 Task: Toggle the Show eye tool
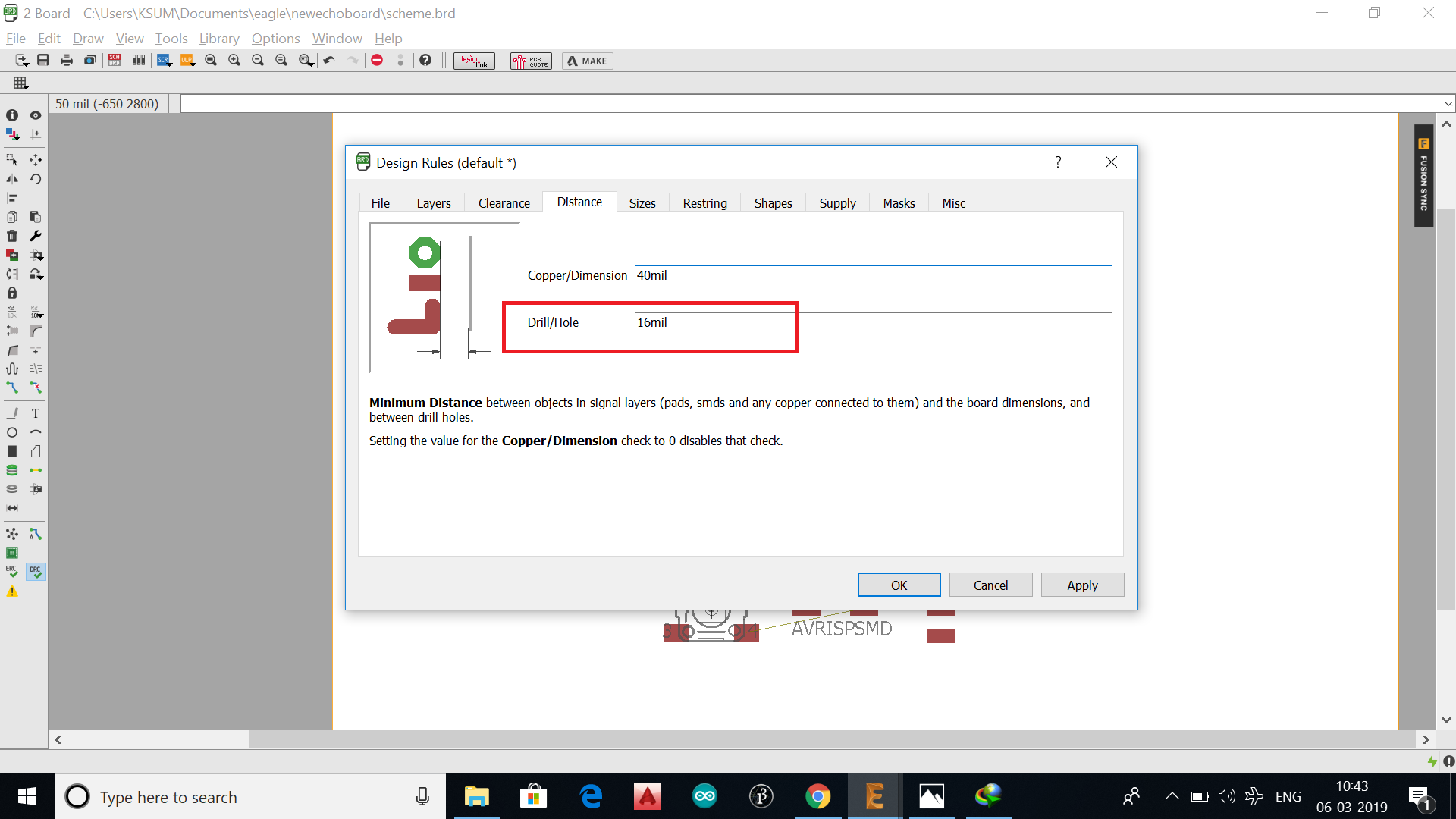pyautogui.click(x=36, y=115)
